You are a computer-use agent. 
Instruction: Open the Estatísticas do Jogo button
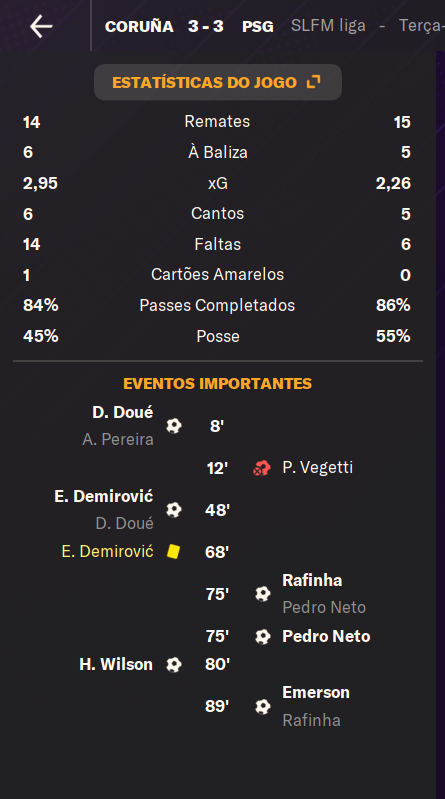pos(218,82)
